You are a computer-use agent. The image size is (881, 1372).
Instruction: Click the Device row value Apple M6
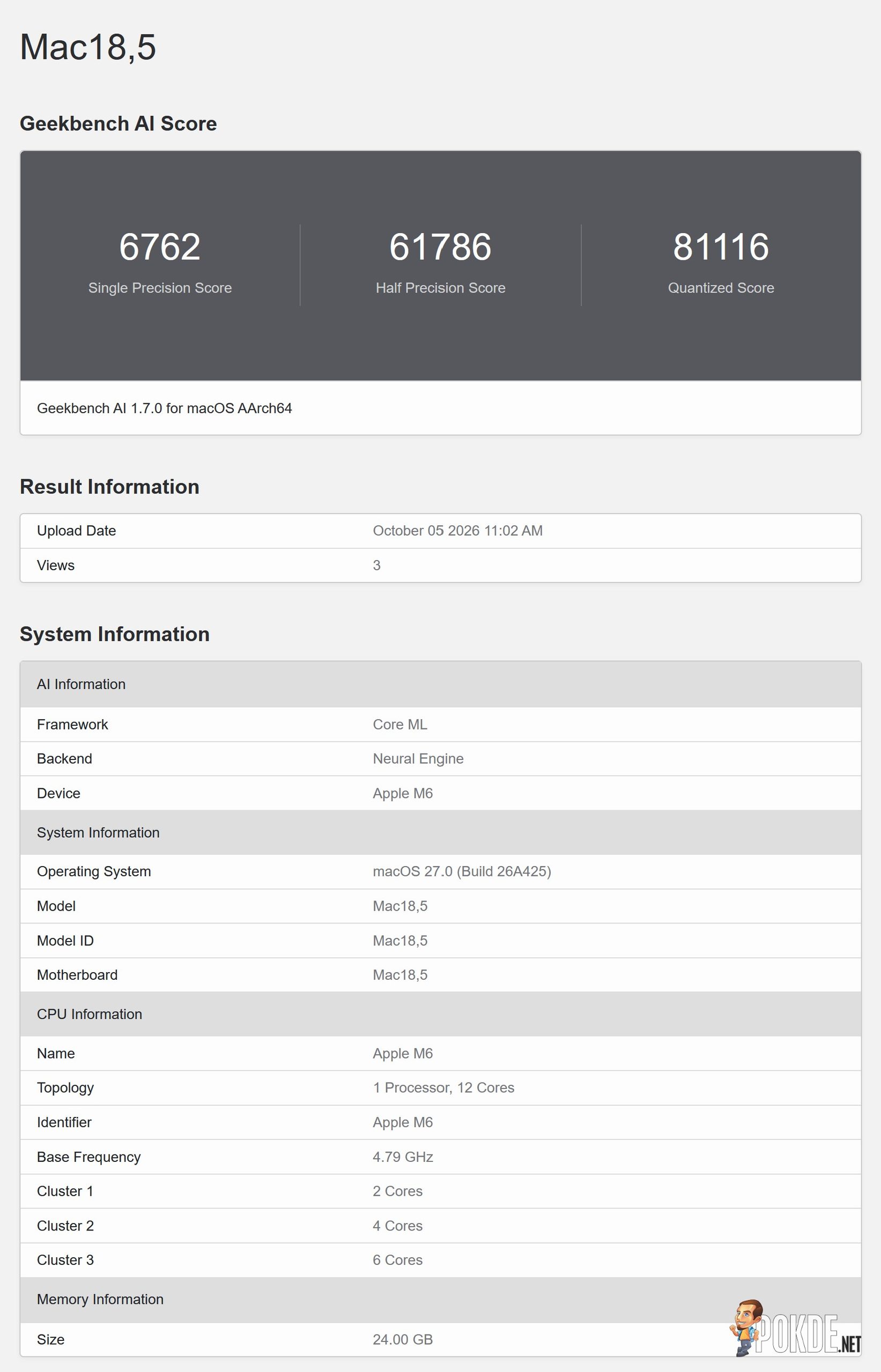tap(403, 794)
